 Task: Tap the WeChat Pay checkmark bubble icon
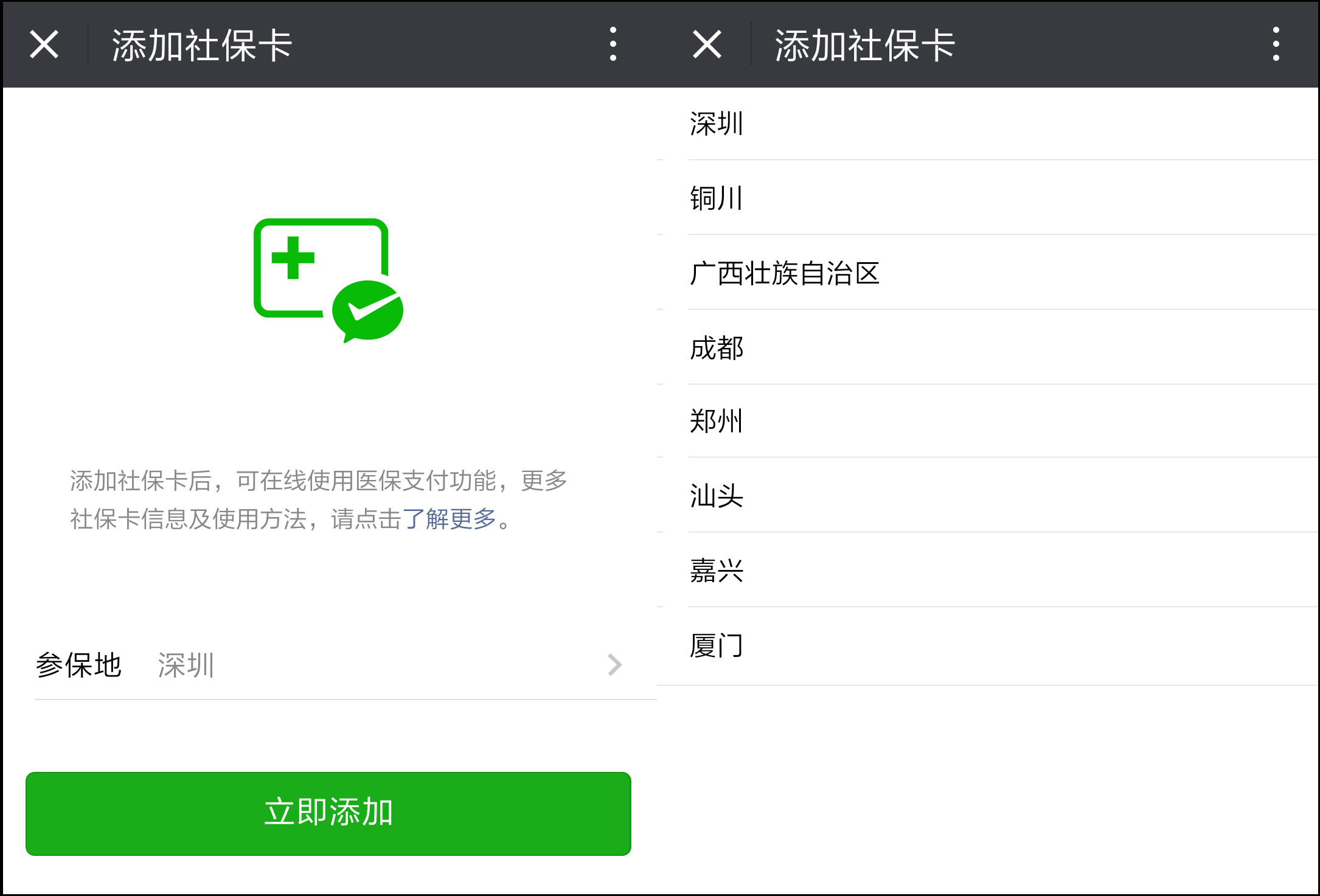point(369,310)
